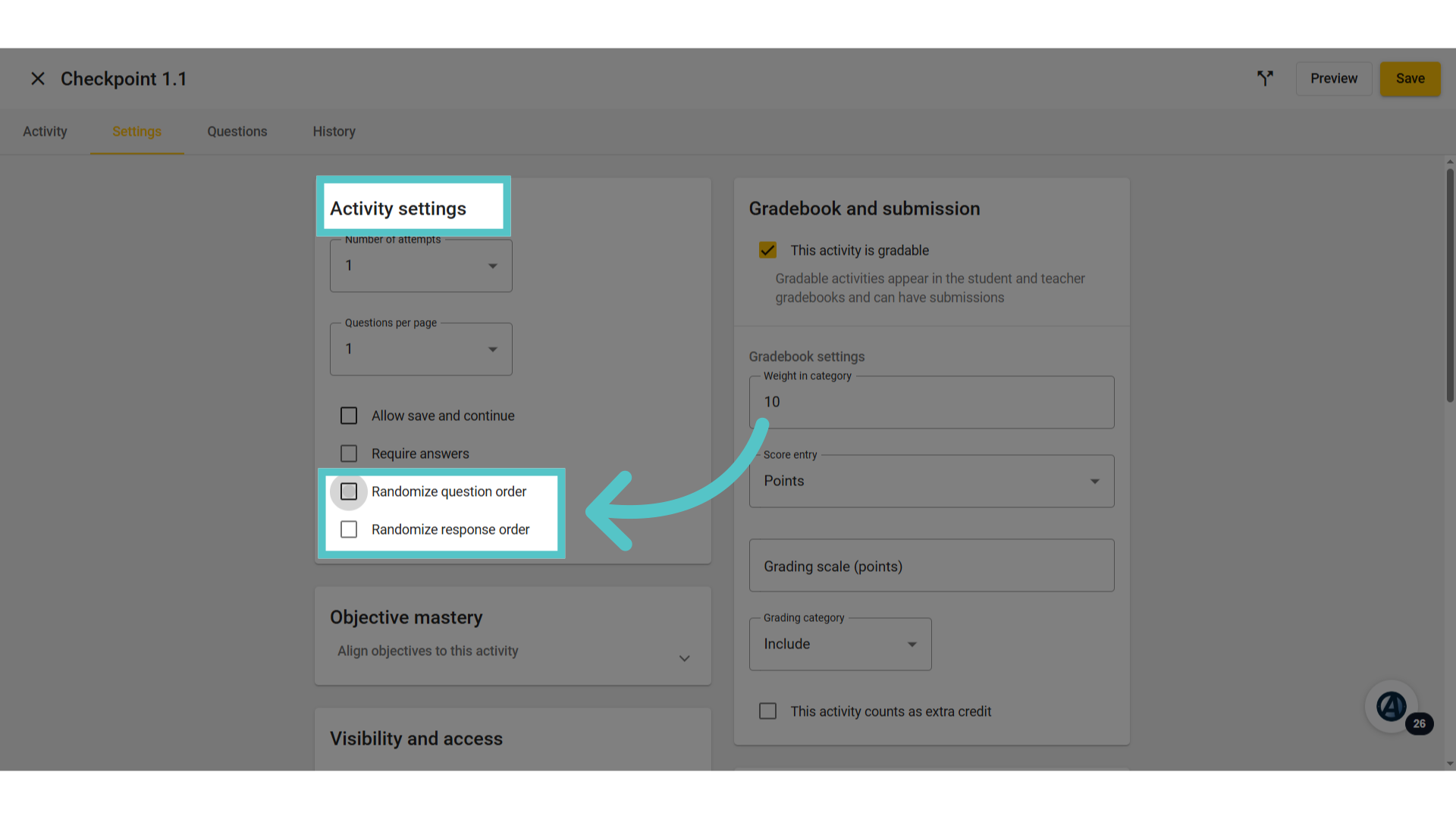The width and height of the screenshot is (1456, 819).
Task: Open the Score entry Points dropdown
Action: (931, 482)
